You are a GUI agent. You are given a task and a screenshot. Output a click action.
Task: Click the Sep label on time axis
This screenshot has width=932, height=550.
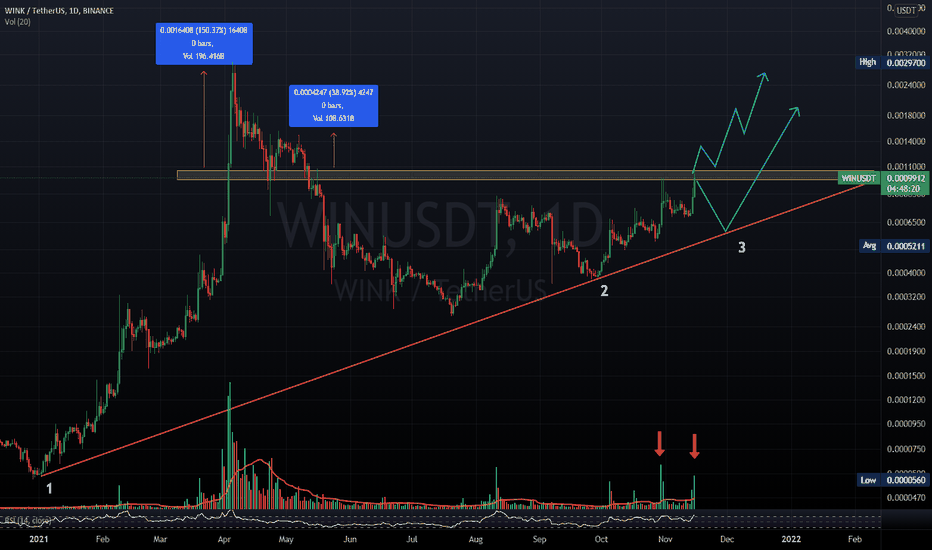(x=539, y=539)
